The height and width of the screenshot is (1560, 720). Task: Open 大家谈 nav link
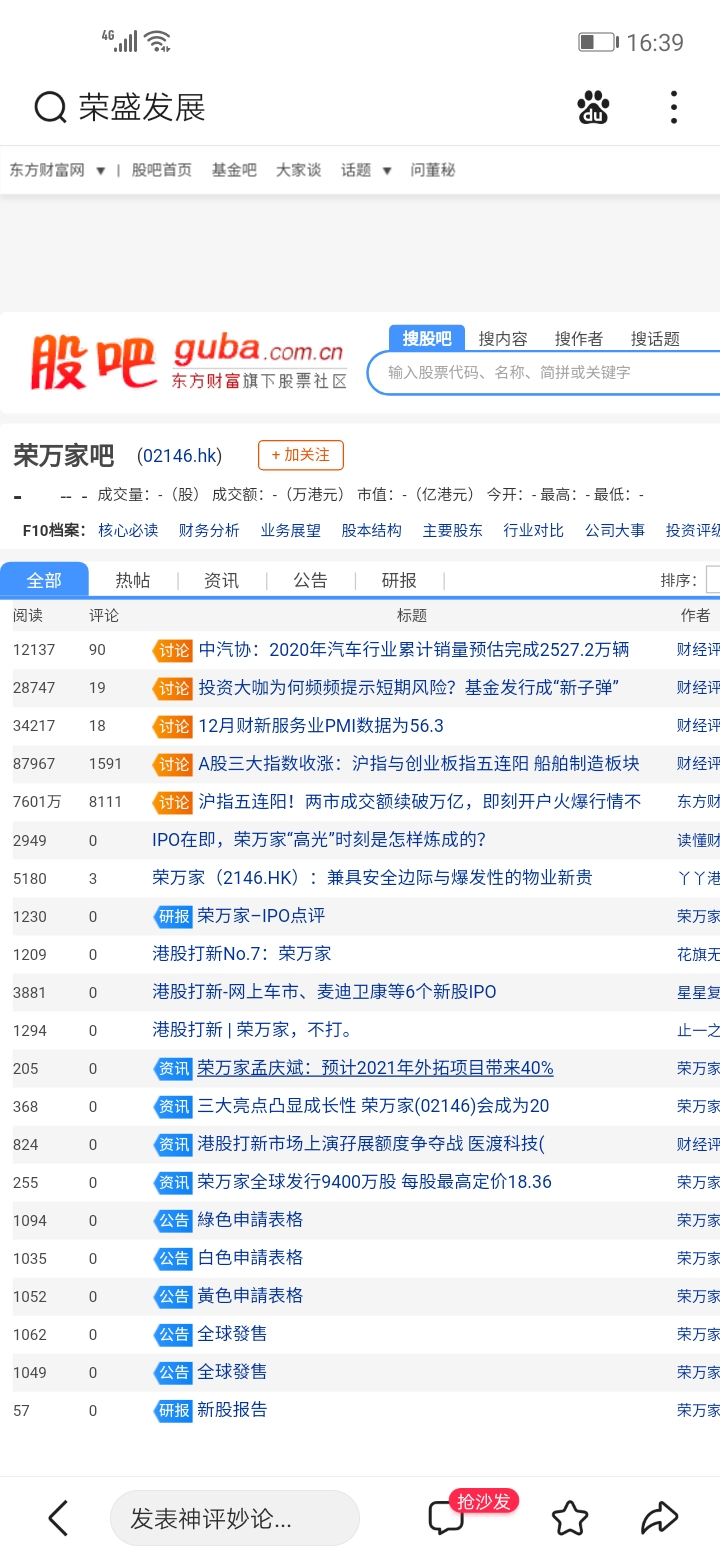[x=298, y=170]
